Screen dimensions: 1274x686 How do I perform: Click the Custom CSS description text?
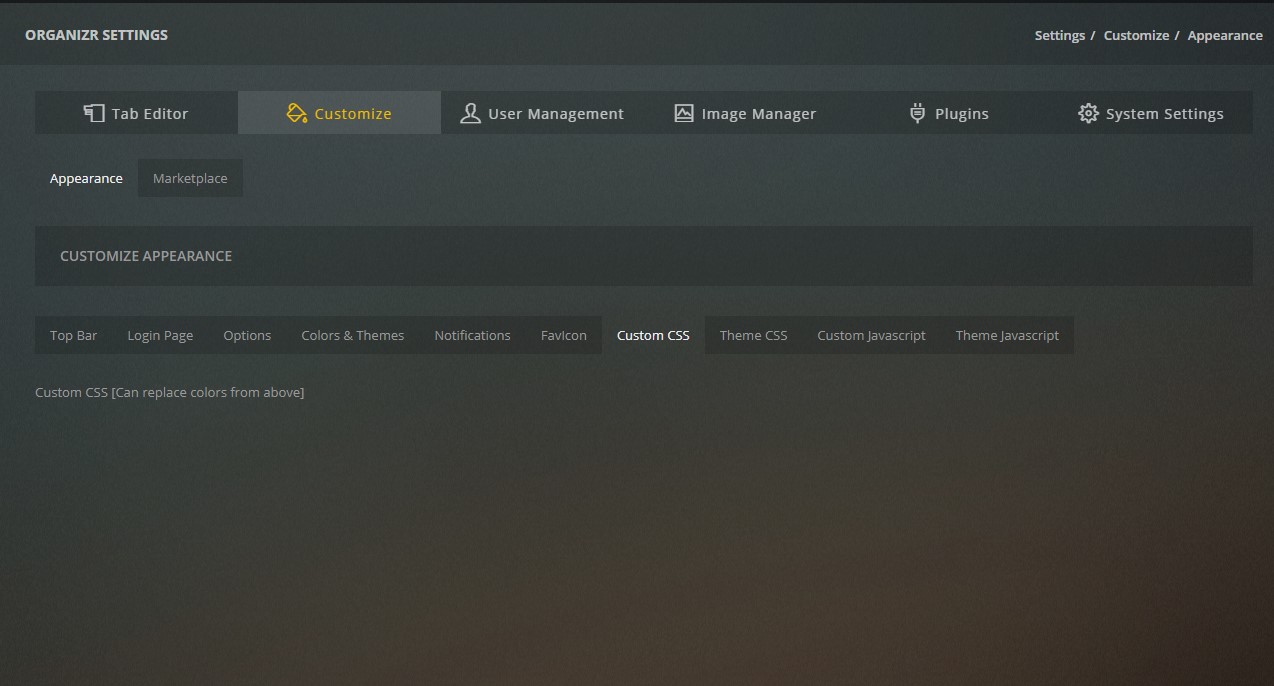(x=169, y=392)
